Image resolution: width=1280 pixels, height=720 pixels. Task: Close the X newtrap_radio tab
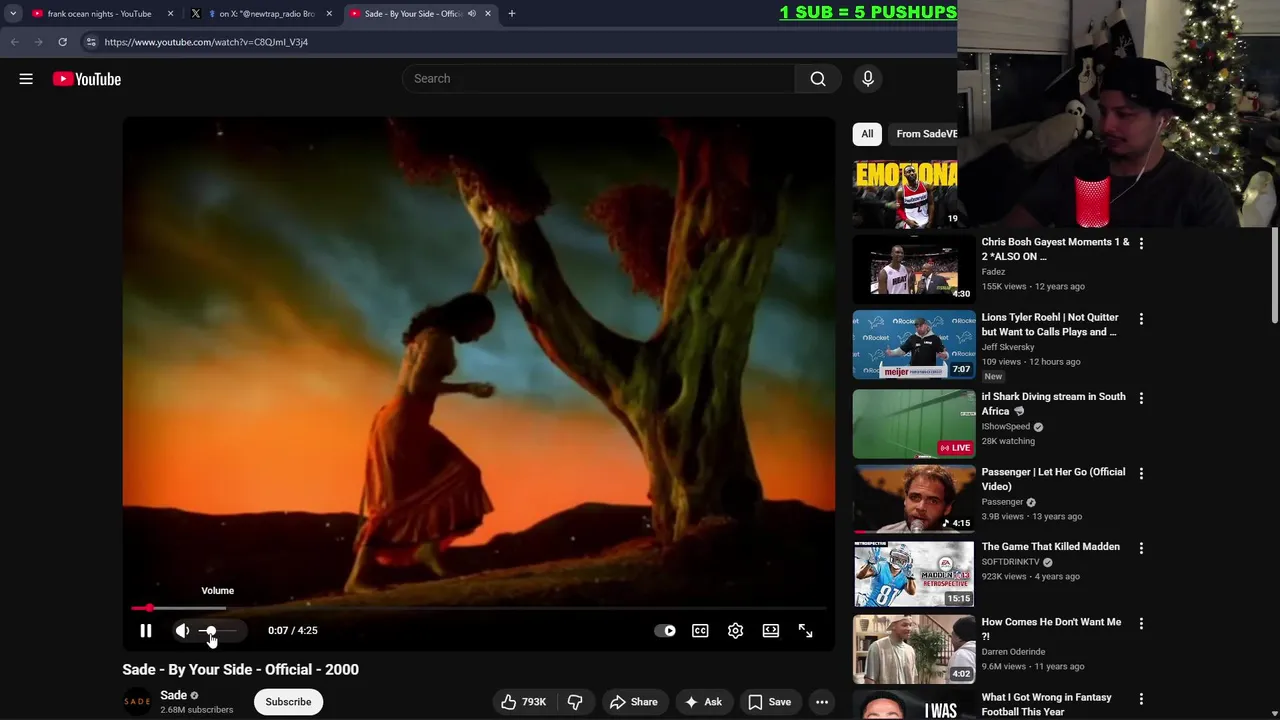coord(329,14)
